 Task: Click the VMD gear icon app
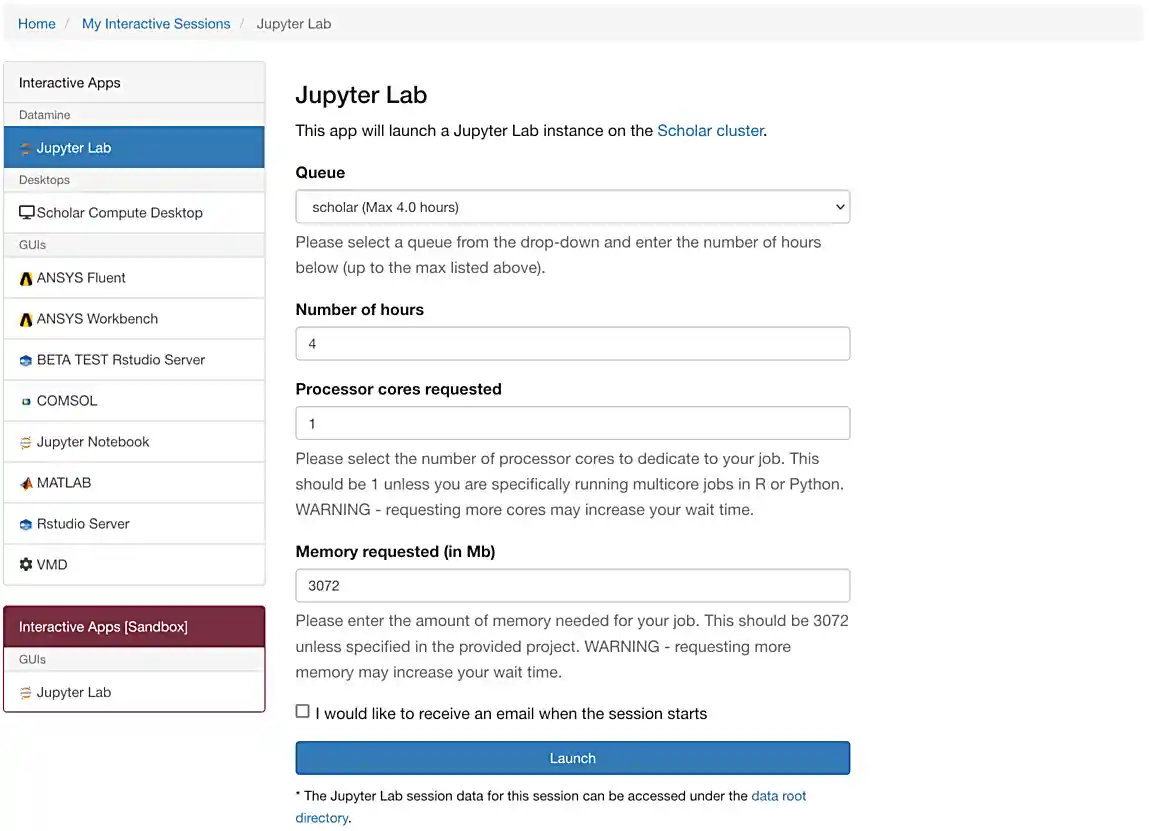(50, 564)
